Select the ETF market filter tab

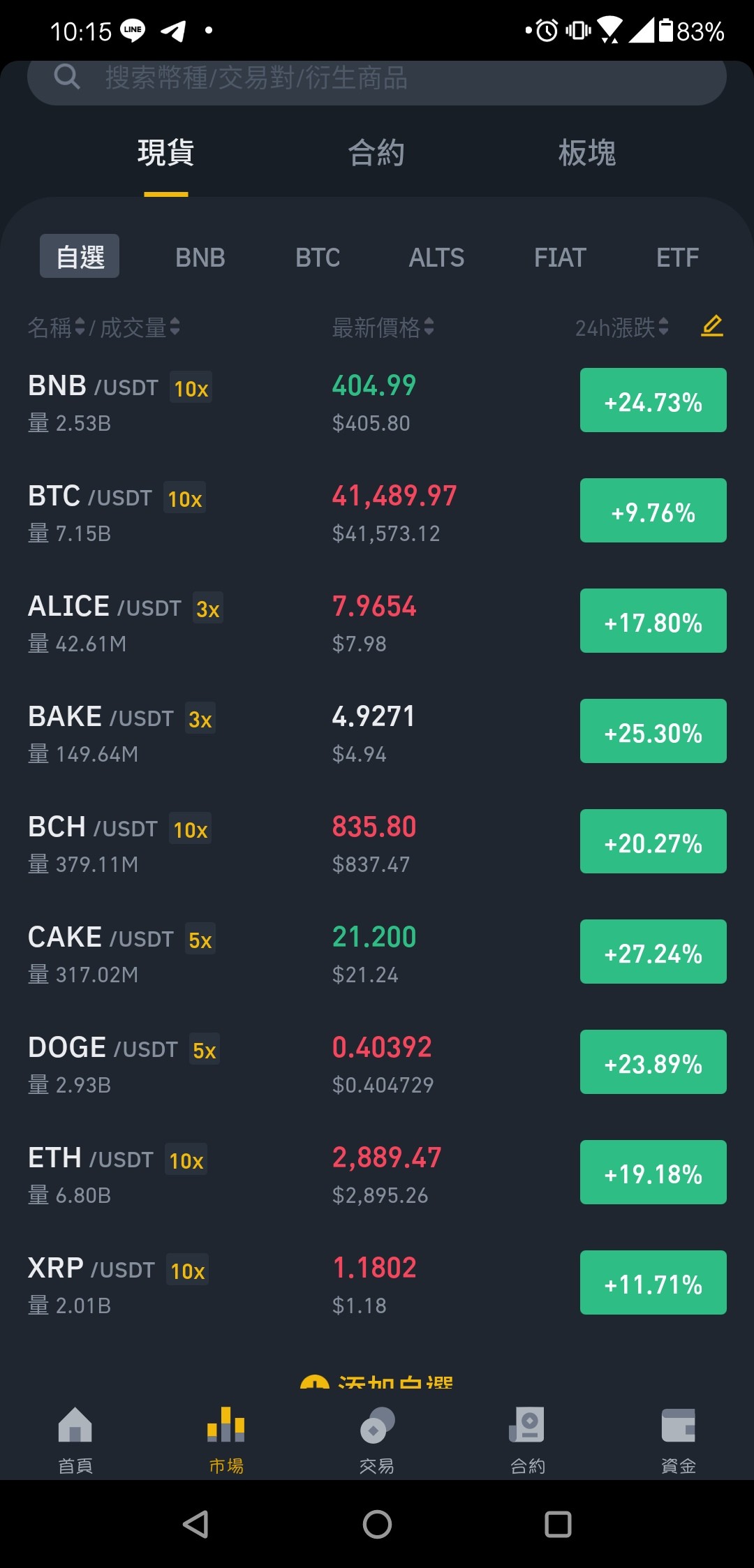pyautogui.click(x=677, y=258)
